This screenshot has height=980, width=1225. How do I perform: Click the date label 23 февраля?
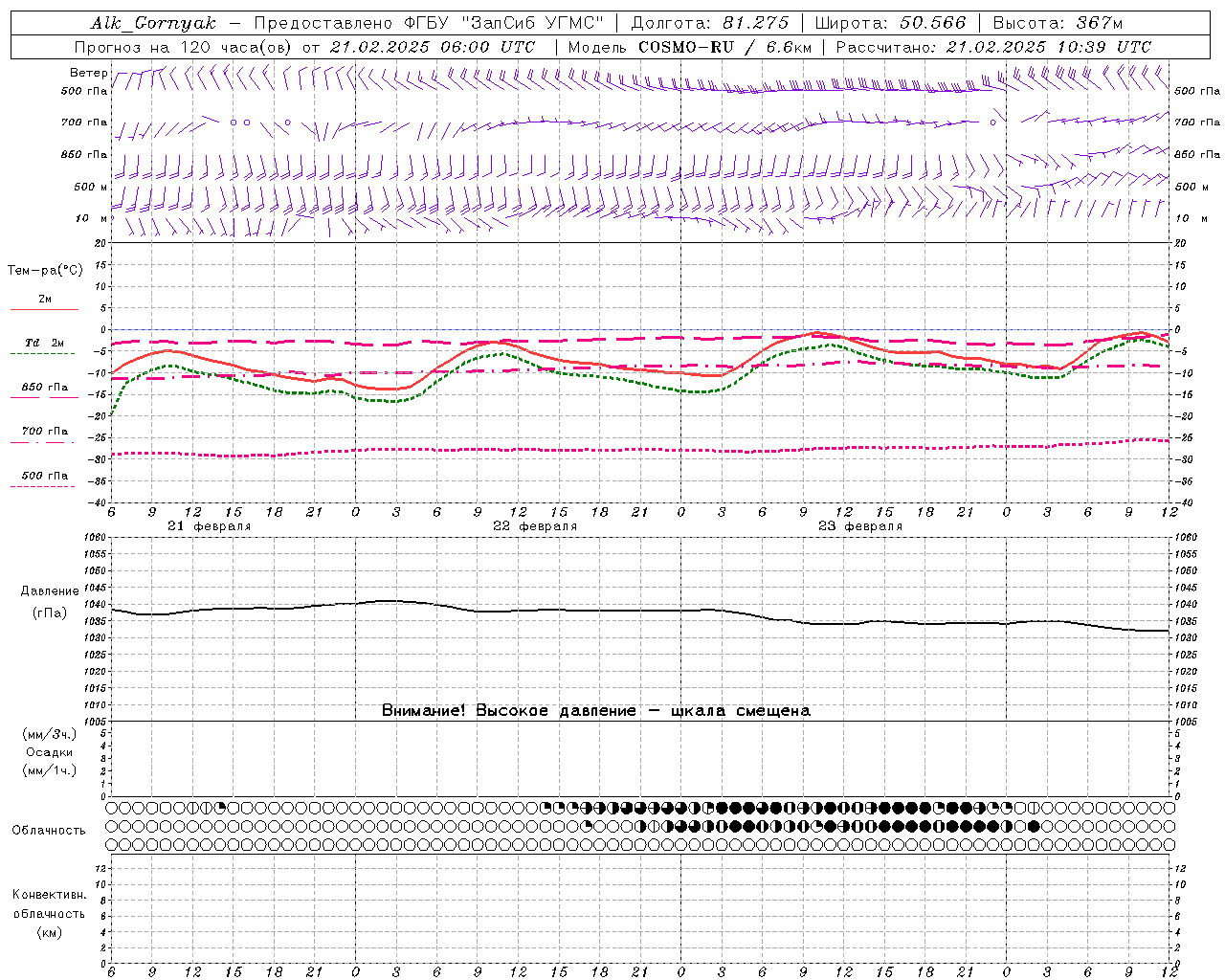click(x=860, y=526)
